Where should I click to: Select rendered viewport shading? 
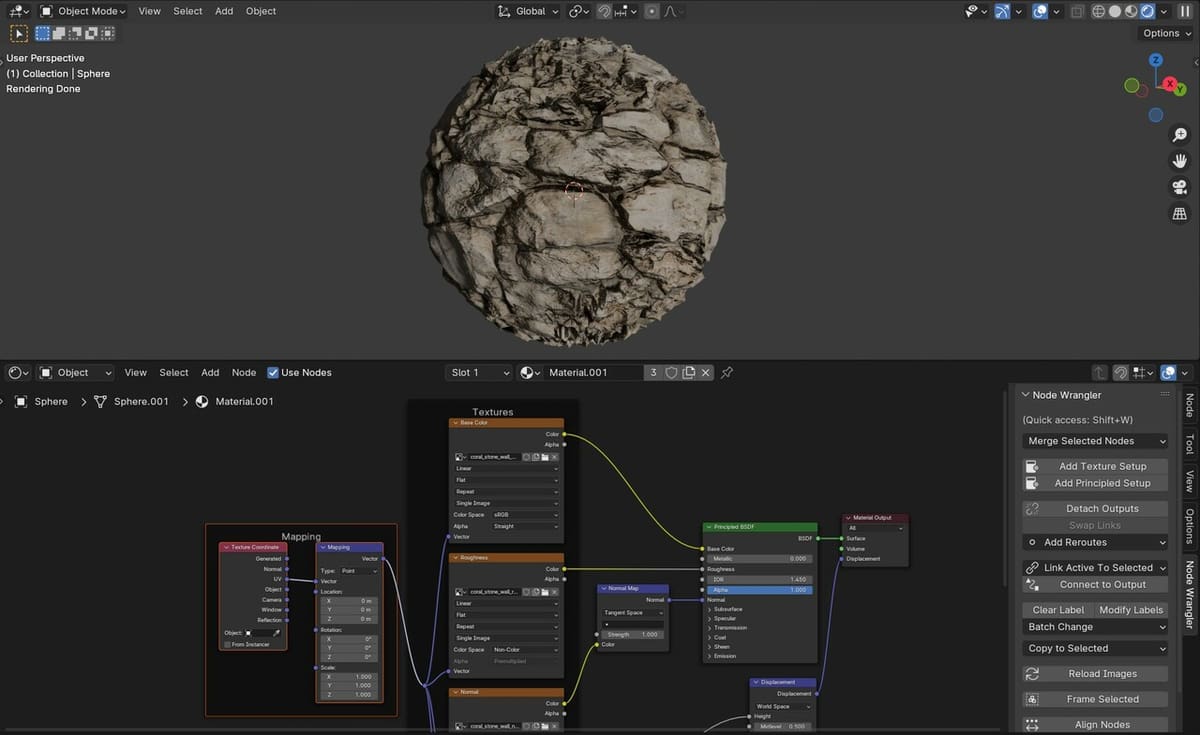click(x=1147, y=12)
